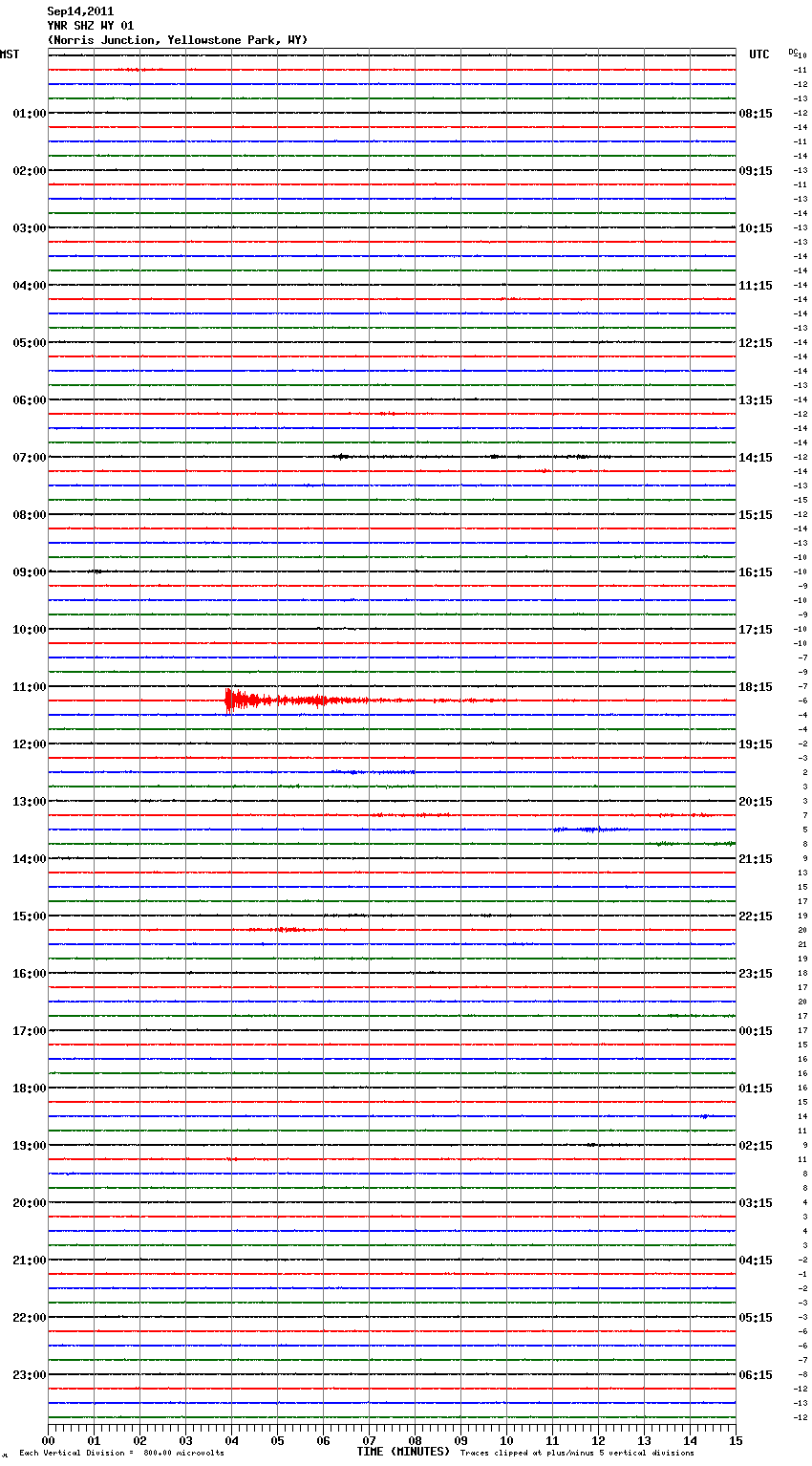Select the 13:00 MST time label
This screenshot has height=1466, width=812.
29,802
